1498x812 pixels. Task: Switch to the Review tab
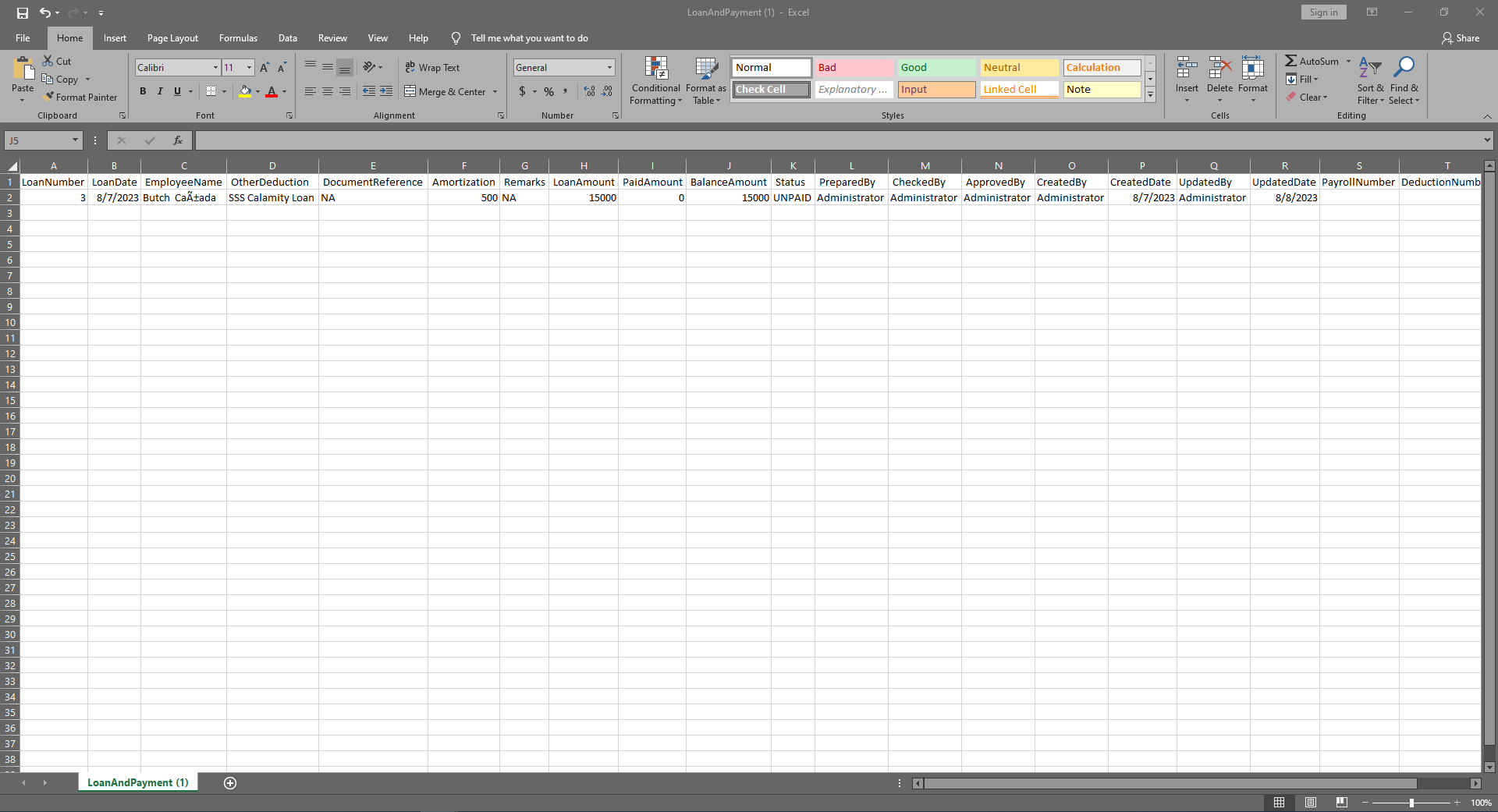[x=332, y=38]
